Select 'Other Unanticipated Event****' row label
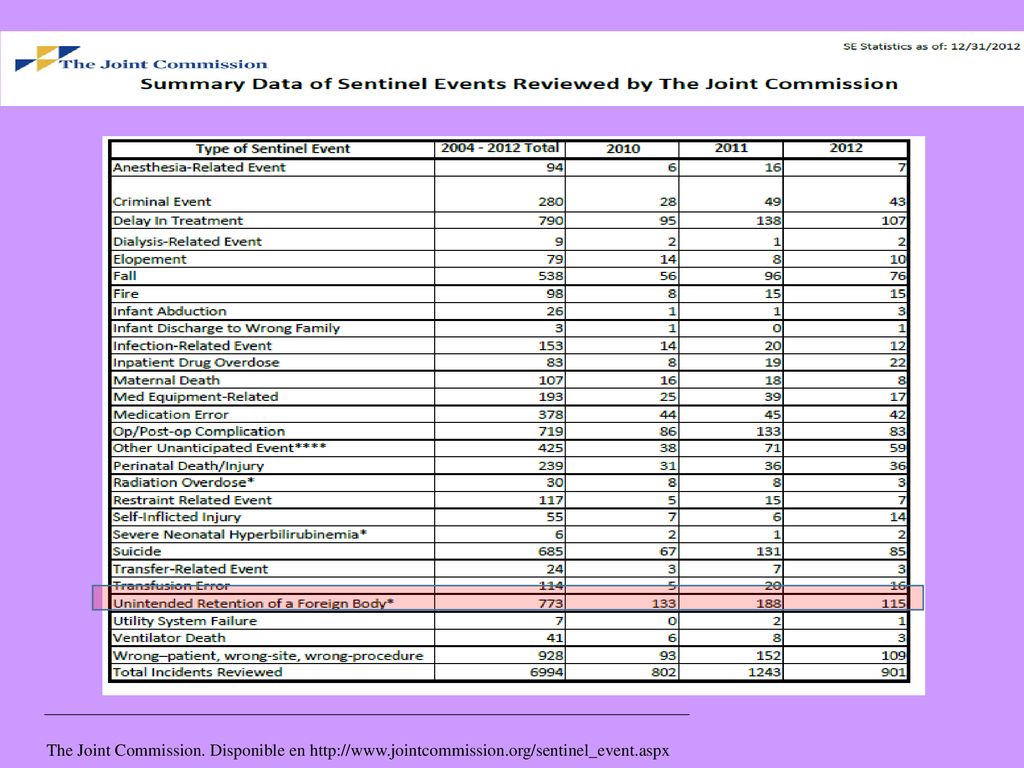 point(219,448)
